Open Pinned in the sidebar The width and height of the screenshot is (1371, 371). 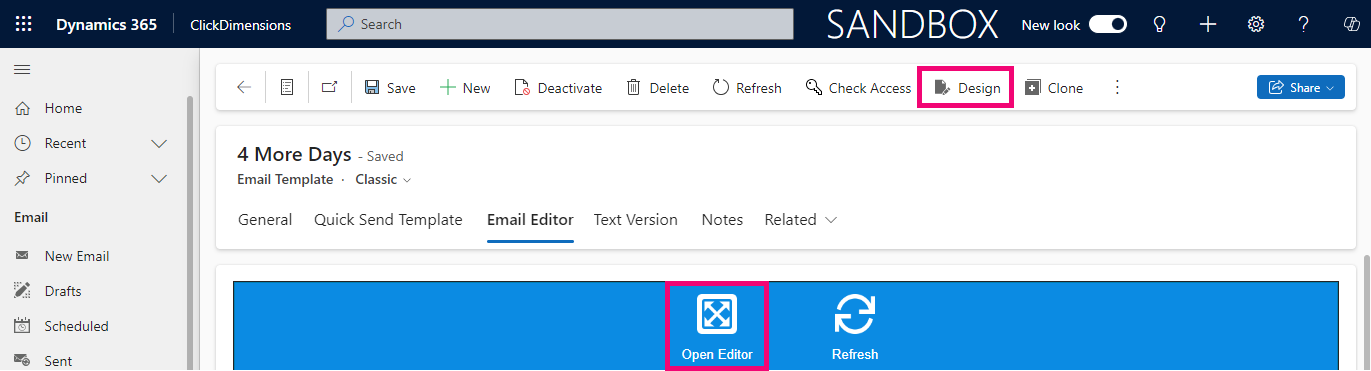[65, 178]
